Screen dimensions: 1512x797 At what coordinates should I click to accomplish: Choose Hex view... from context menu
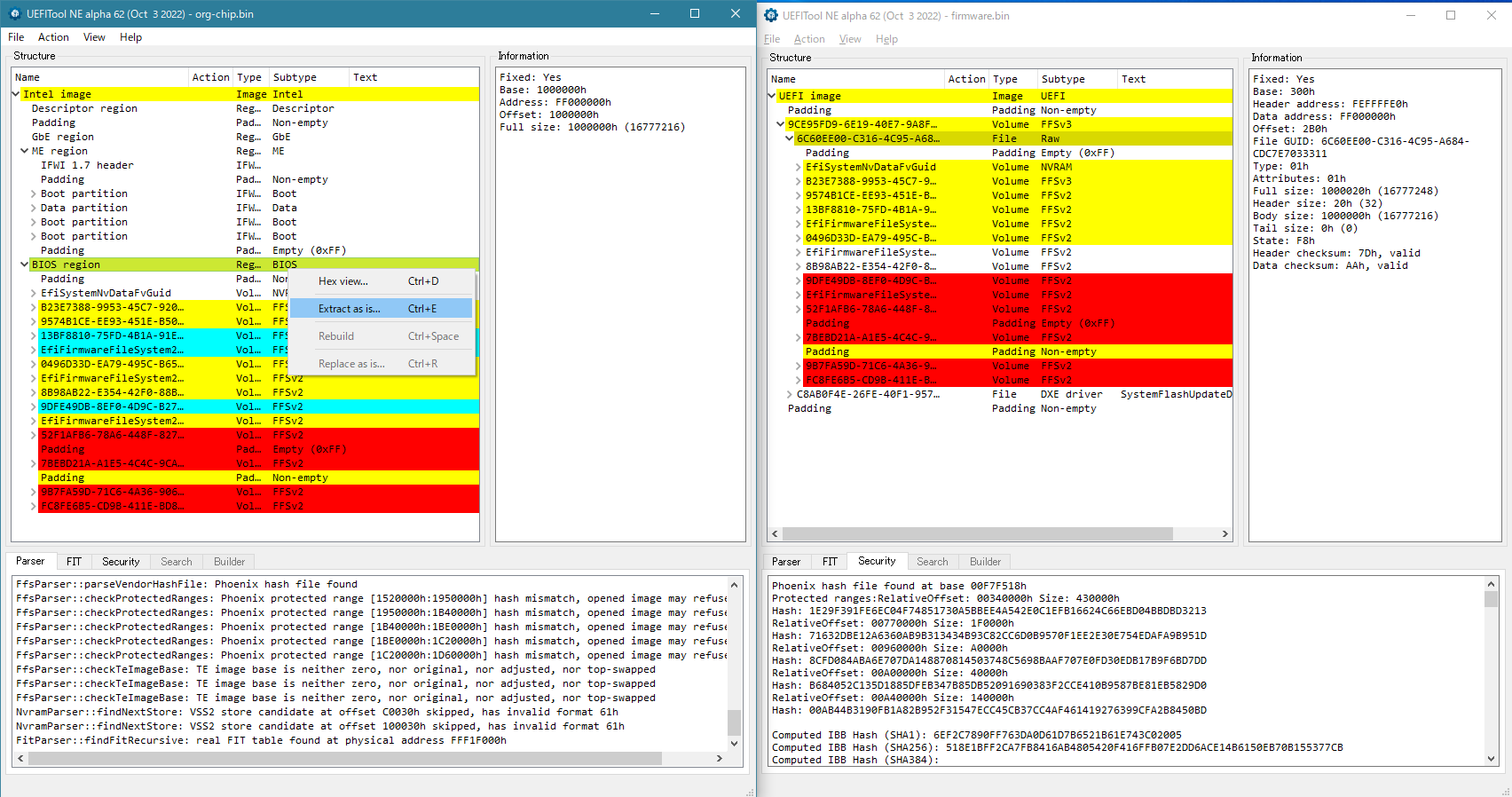[383, 281]
